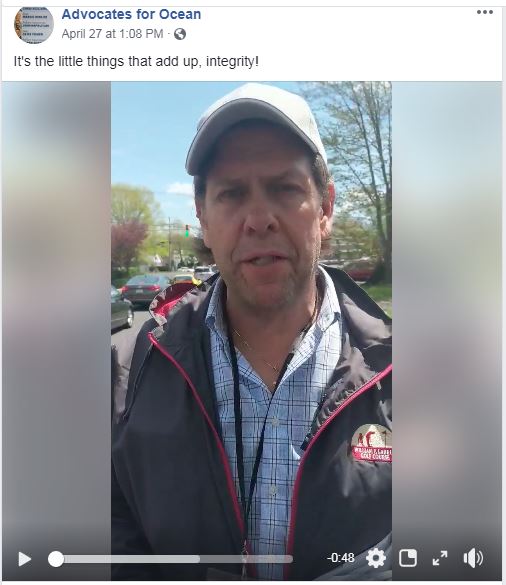506x585 pixels.
Task: Click the green traffic light in video
Action: [187, 231]
